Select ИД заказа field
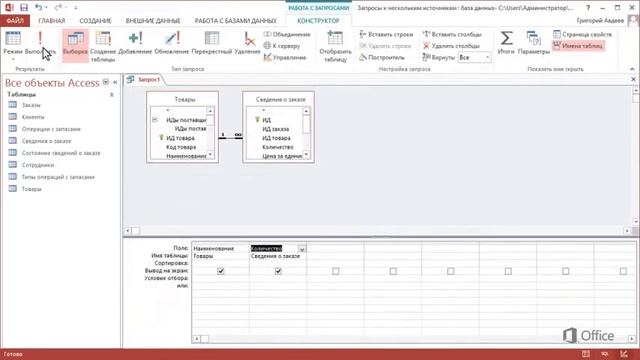The image size is (640, 360). (x=276, y=129)
